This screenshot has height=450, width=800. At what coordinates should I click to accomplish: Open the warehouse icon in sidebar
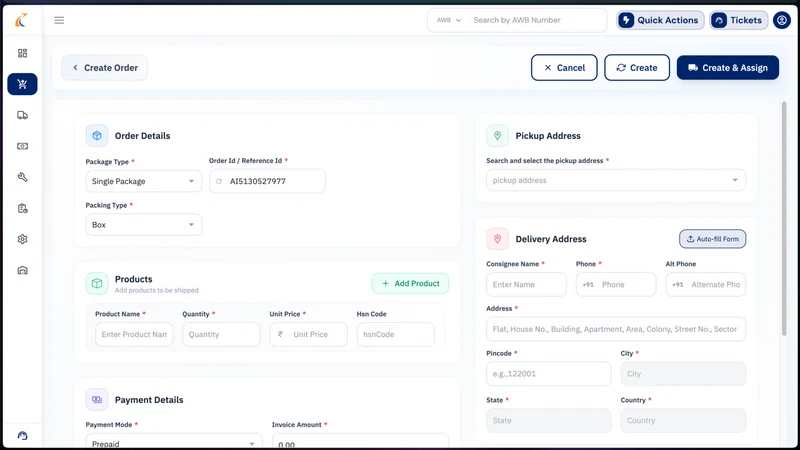point(22,270)
